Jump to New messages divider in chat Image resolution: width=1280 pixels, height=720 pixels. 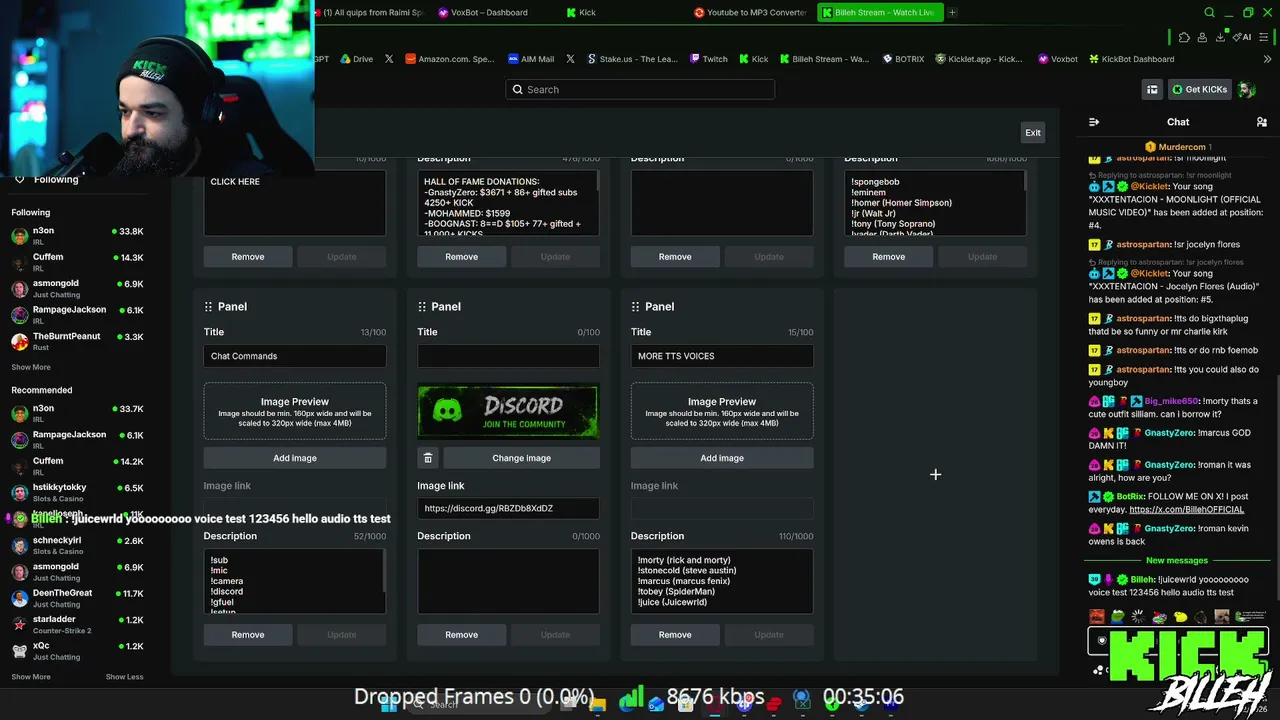[1177, 561]
